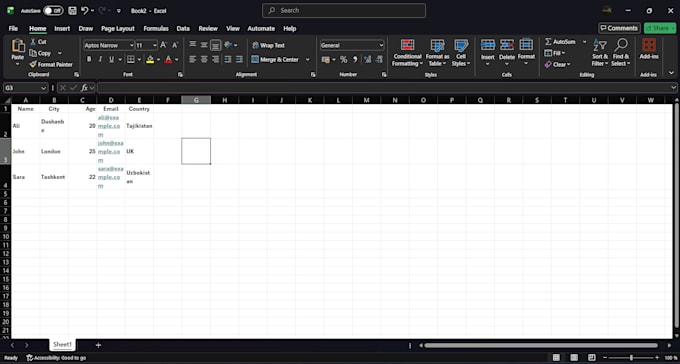The image size is (680, 364).
Task: Select the Sheet1 tab
Action: [62, 344]
